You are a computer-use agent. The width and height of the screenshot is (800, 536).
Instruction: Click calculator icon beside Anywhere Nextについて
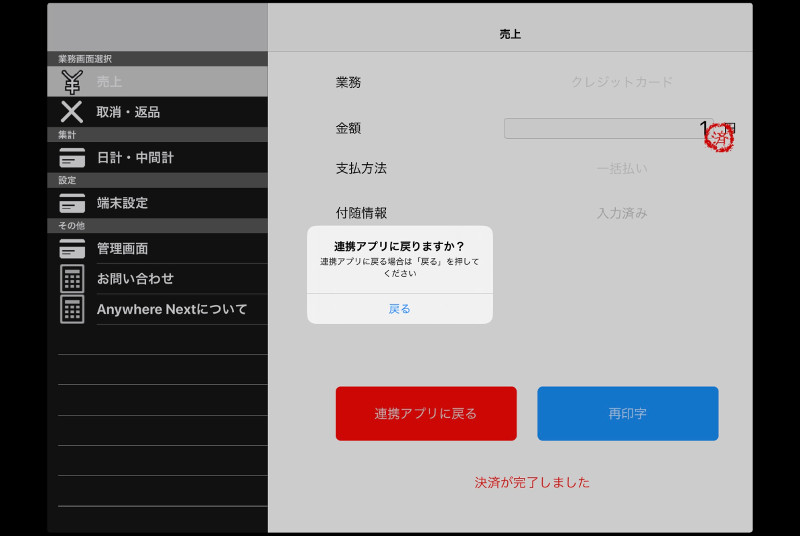pyautogui.click(x=72, y=309)
